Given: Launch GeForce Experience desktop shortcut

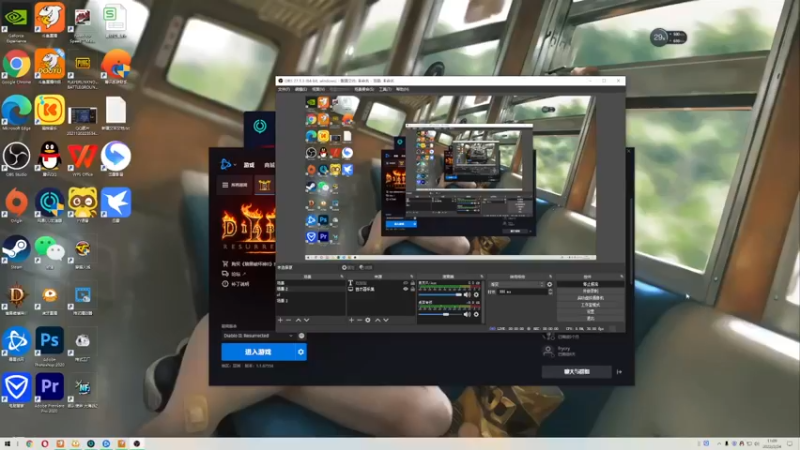Looking at the screenshot, I should (x=16, y=23).
